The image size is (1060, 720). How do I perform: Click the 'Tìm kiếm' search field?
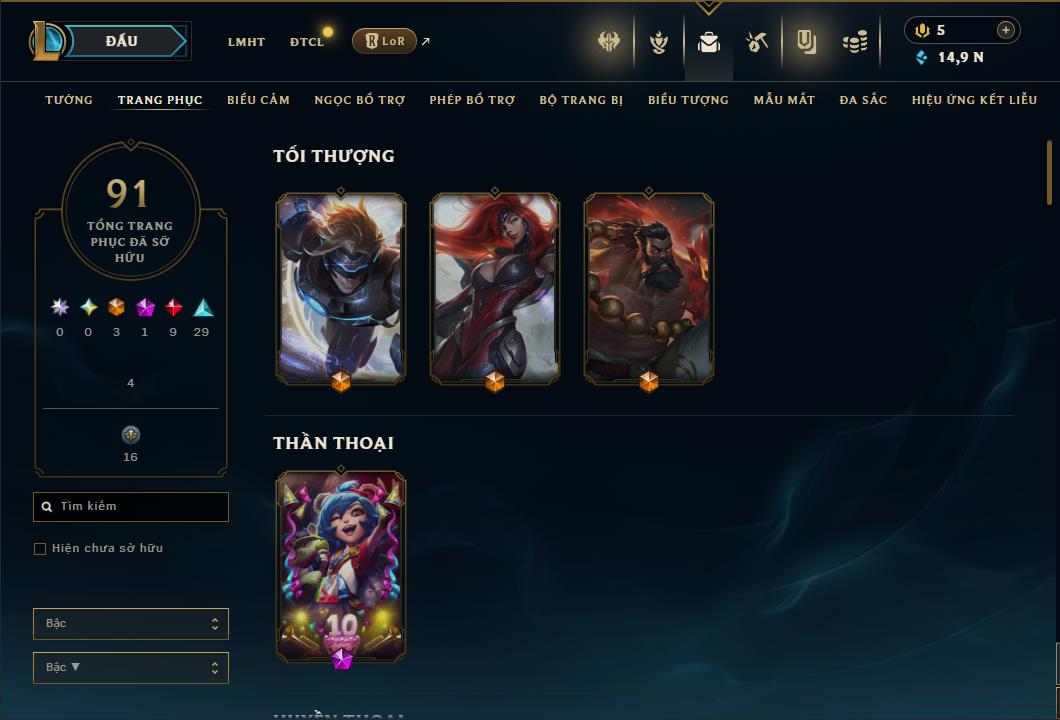tap(130, 506)
